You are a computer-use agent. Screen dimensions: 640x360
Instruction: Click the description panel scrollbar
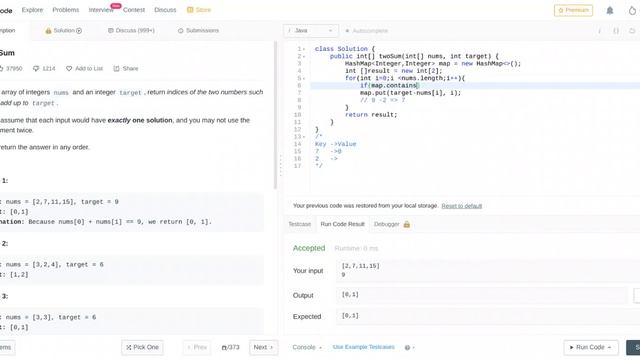276,116
